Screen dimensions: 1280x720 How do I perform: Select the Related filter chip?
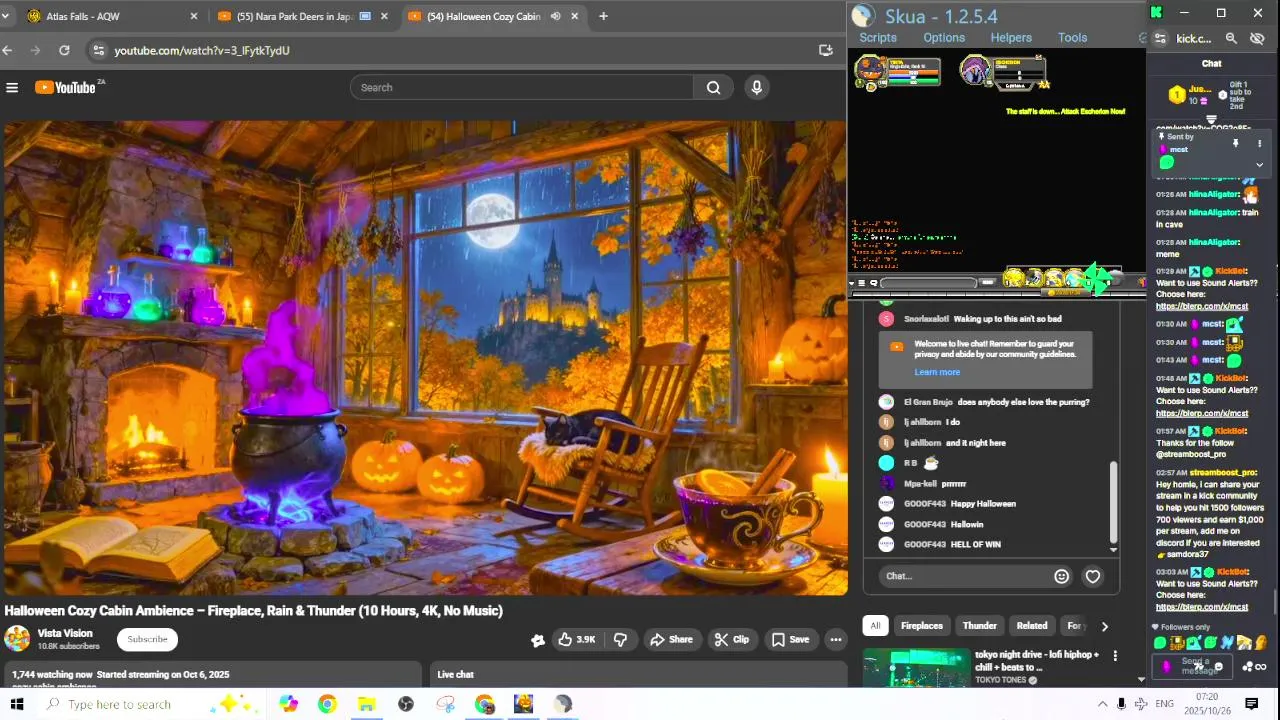tap(1032, 626)
